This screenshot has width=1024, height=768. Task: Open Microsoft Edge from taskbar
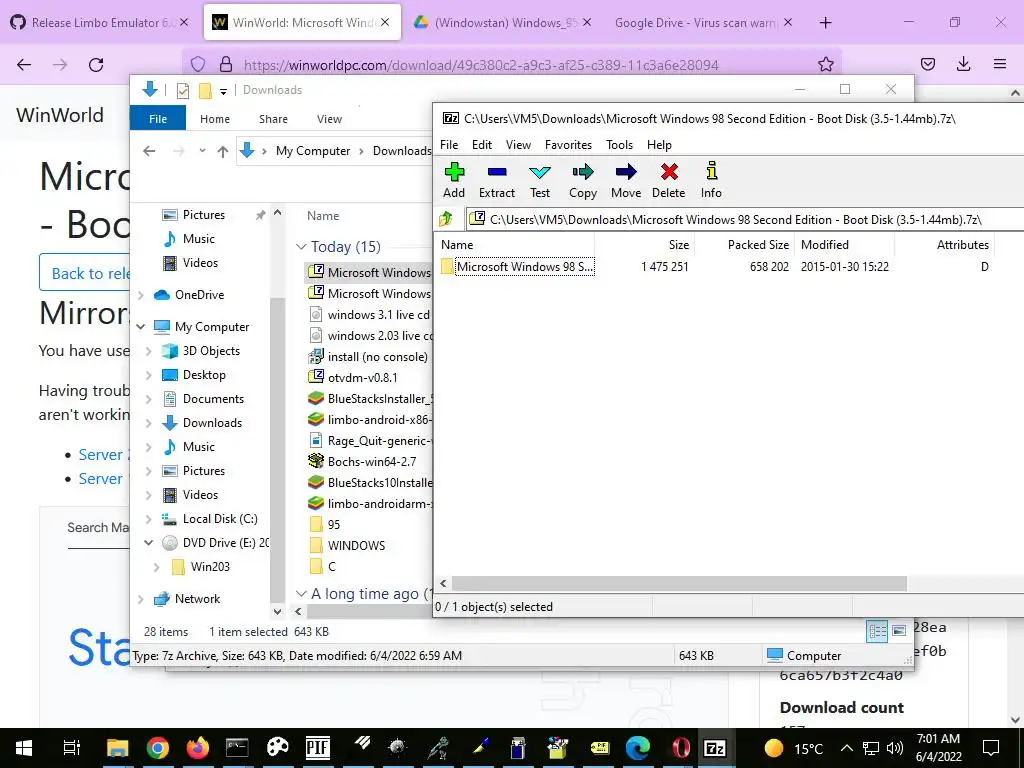637,748
